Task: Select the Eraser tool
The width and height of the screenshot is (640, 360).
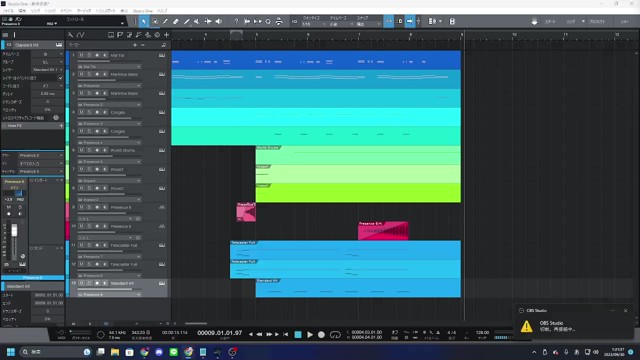Action: tap(176, 22)
